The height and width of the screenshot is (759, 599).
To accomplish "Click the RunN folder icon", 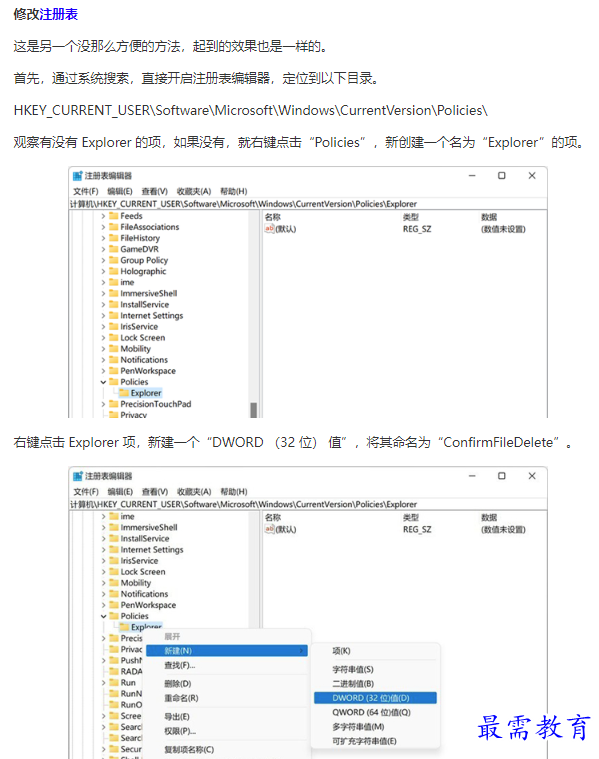I will pos(114,694).
